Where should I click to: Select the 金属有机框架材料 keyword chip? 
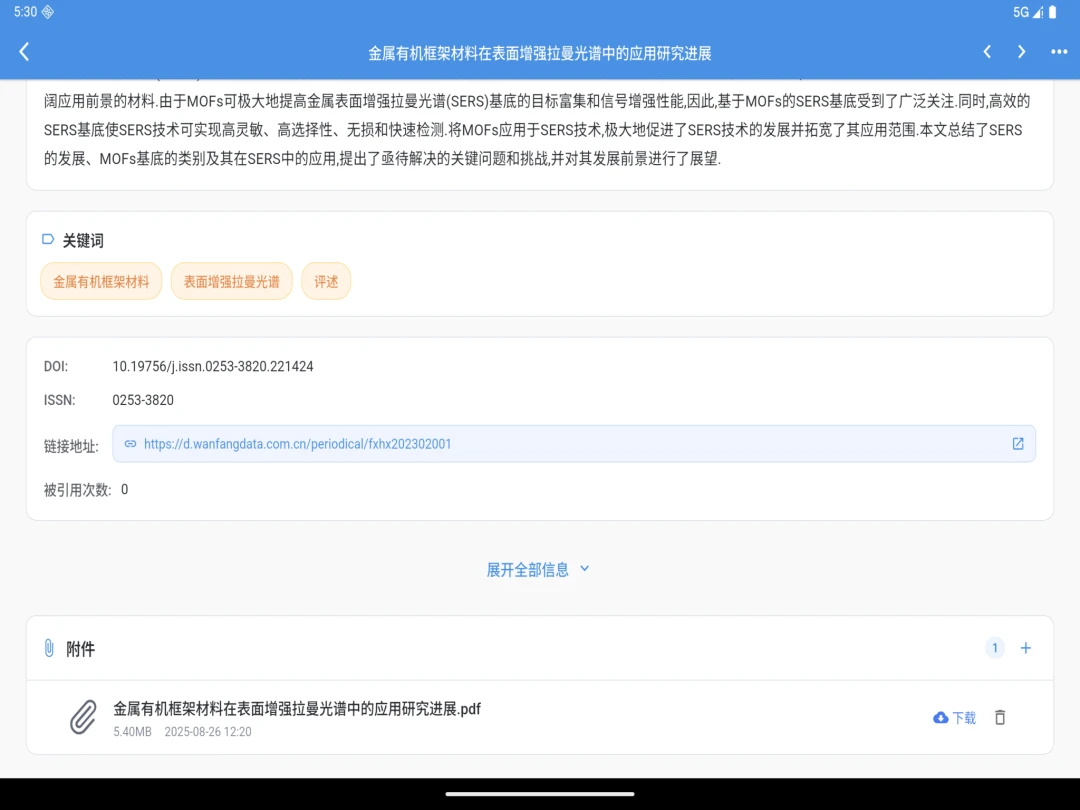[101, 281]
